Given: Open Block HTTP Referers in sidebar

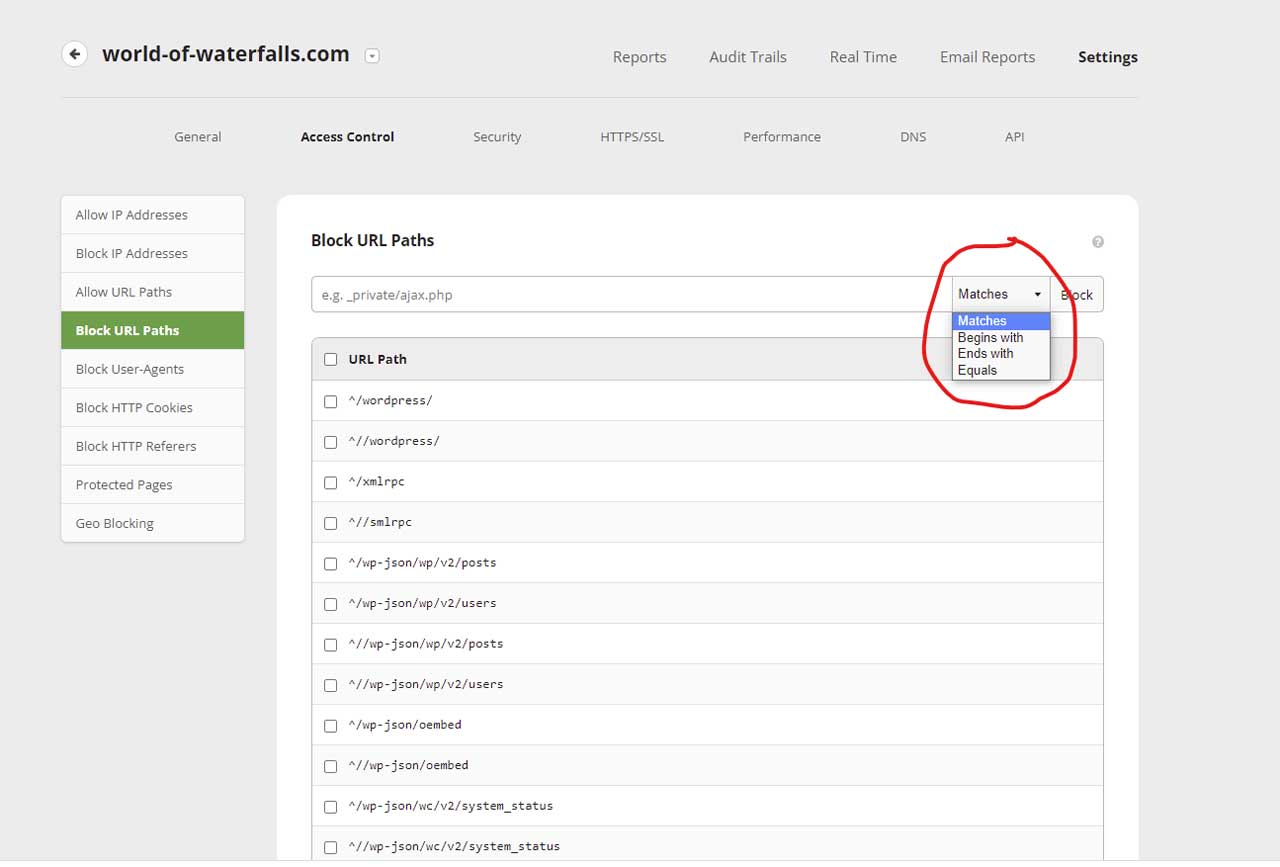Looking at the screenshot, I should (153, 446).
